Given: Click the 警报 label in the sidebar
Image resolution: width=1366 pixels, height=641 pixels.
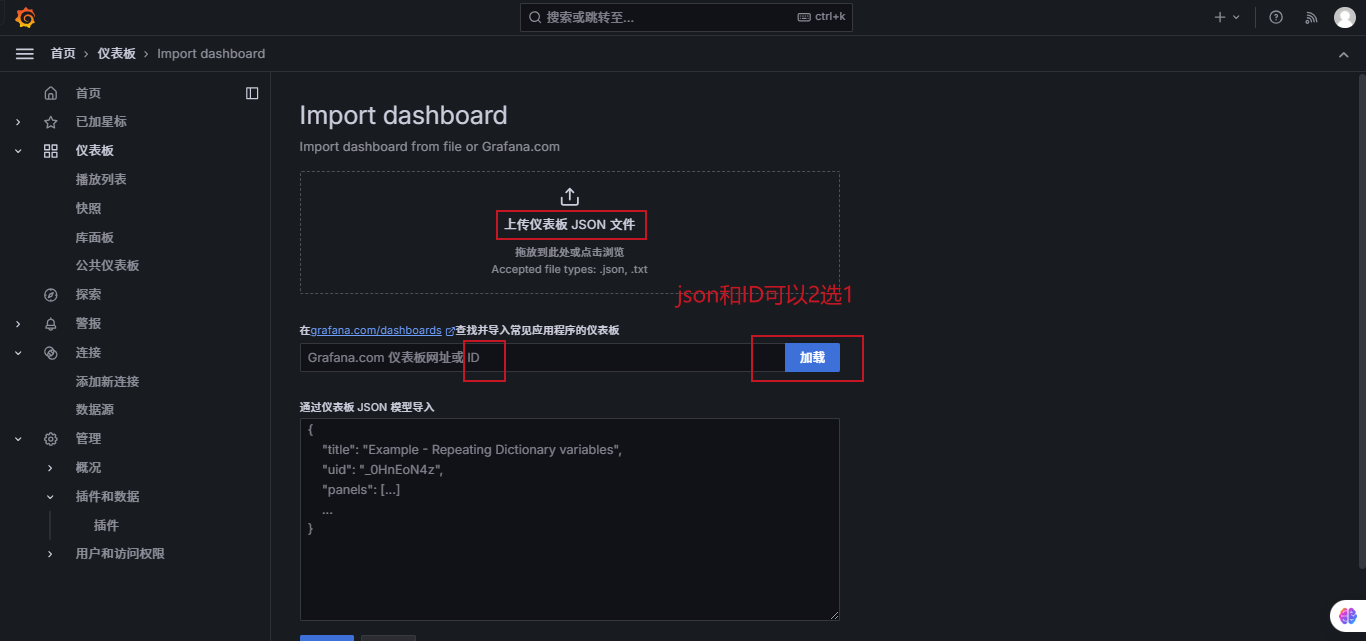Looking at the screenshot, I should 88,324.
